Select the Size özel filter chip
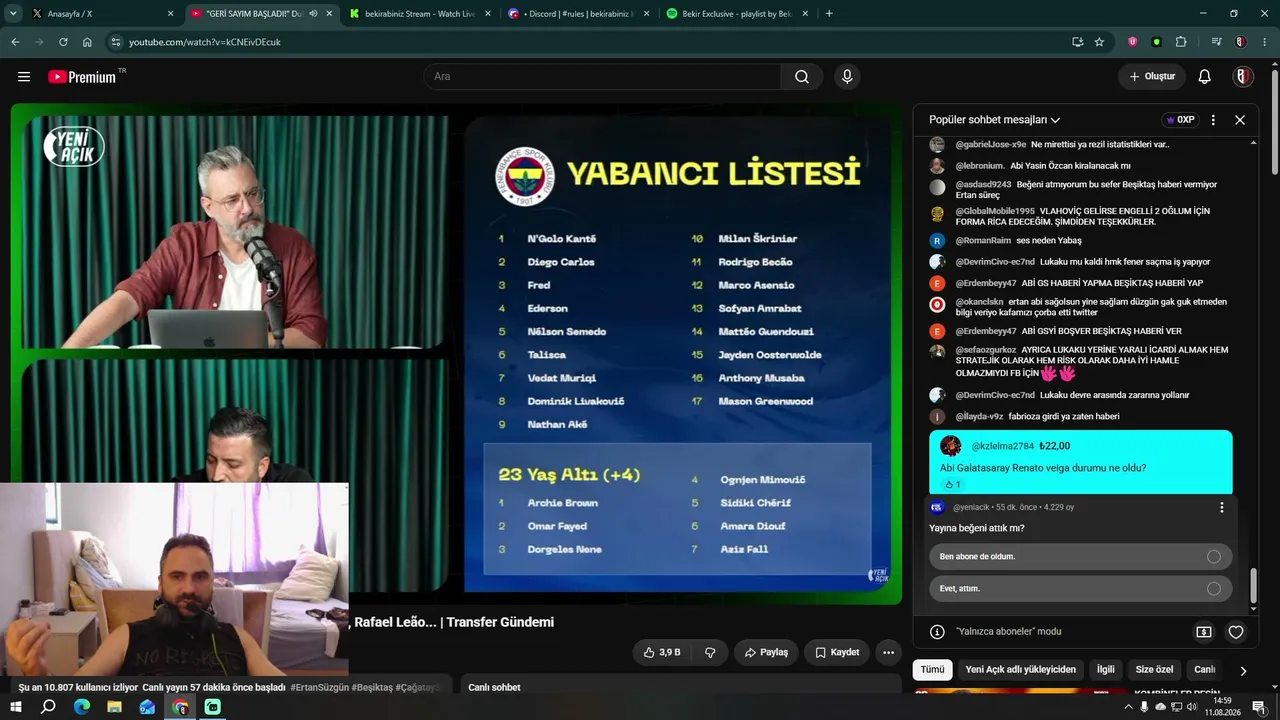 pyautogui.click(x=1155, y=670)
